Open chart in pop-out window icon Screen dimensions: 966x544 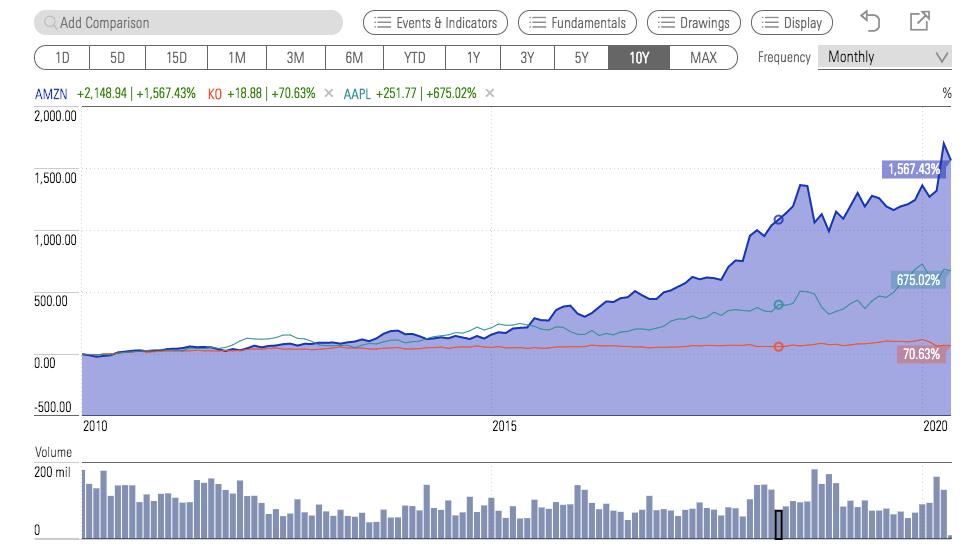coord(920,21)
